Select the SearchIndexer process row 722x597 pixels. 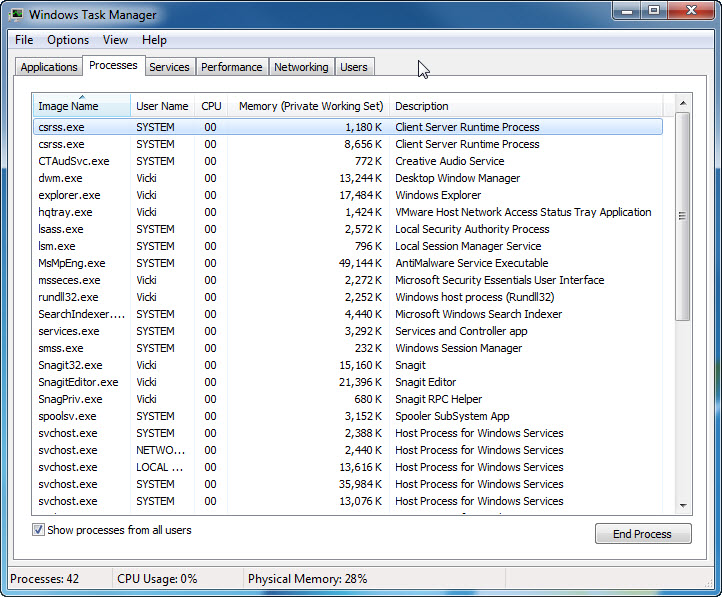348,314
